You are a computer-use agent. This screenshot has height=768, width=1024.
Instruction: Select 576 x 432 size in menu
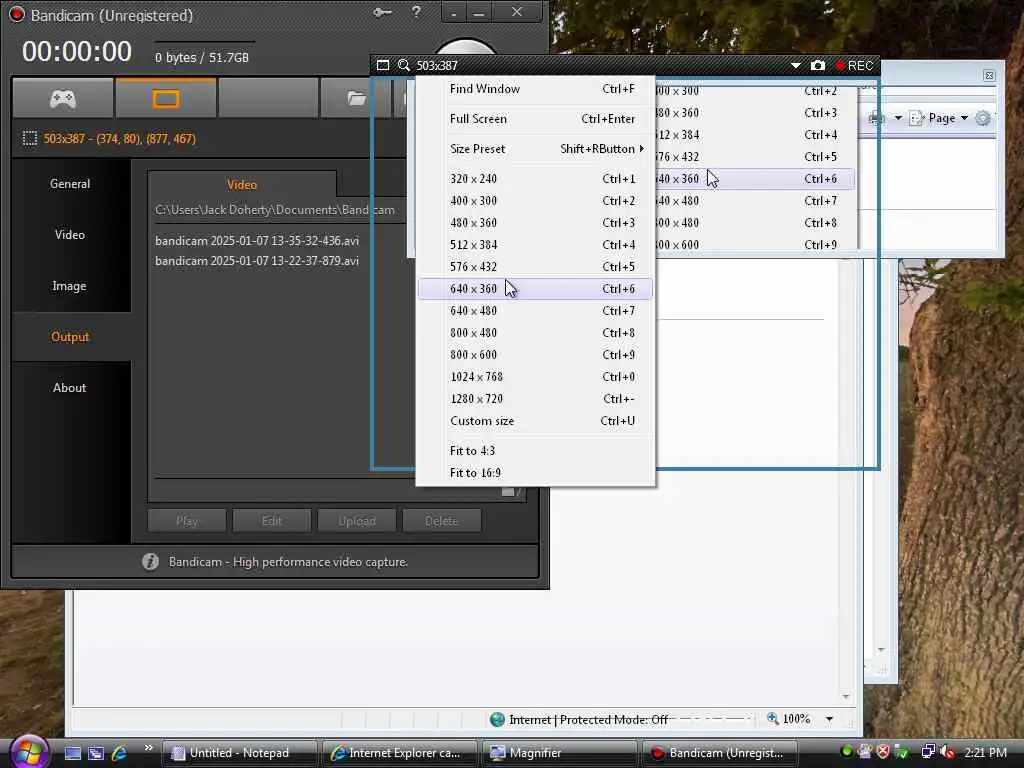[x=535, y=267]
